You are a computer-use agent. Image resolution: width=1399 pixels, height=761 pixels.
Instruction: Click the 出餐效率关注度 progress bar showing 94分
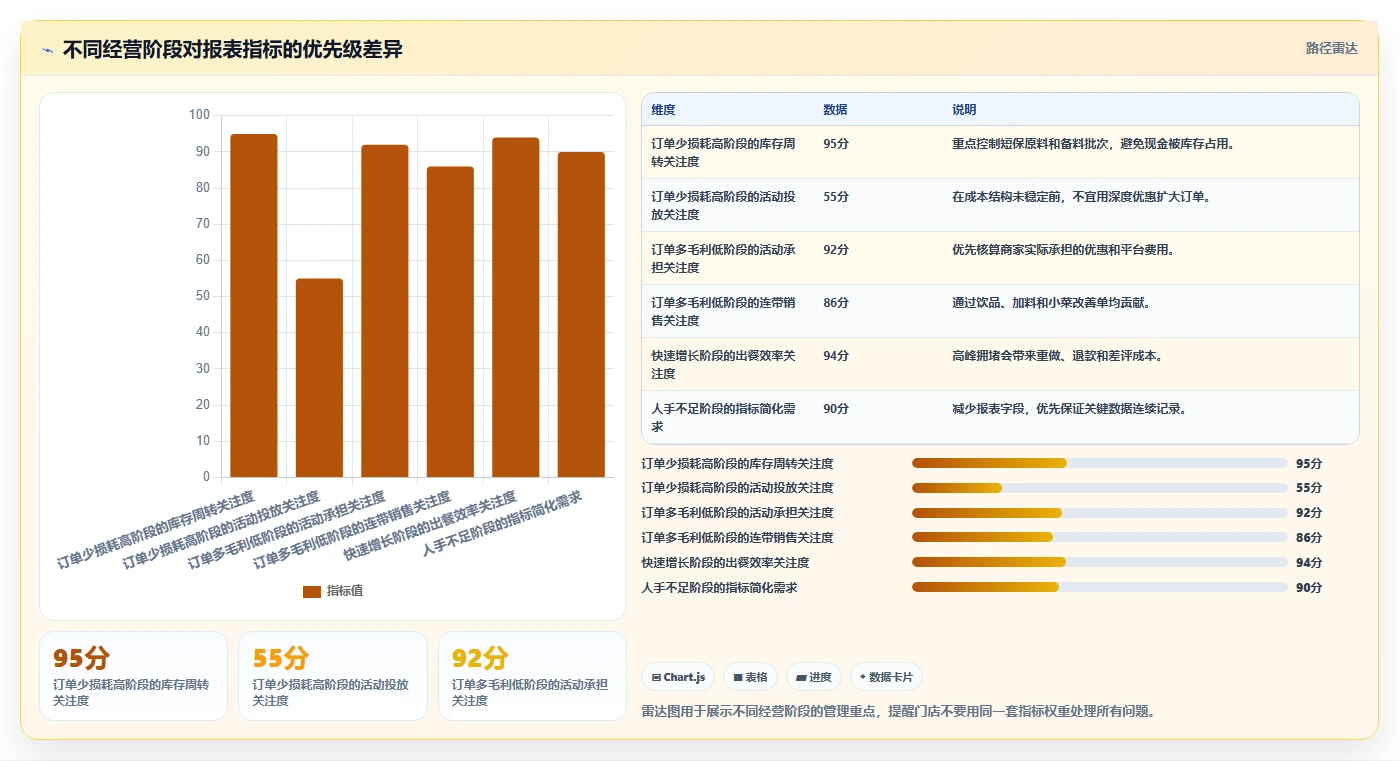(1099, 563)
